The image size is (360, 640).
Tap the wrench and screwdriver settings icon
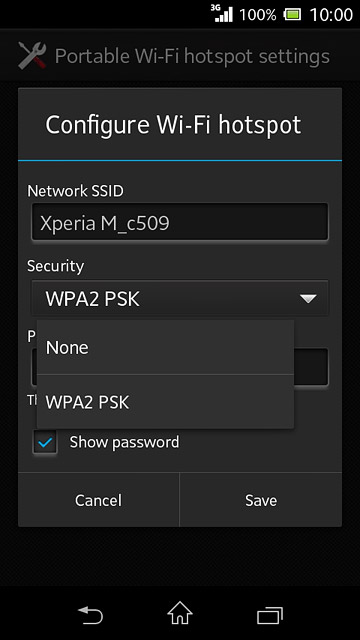[x=32, y=56]
